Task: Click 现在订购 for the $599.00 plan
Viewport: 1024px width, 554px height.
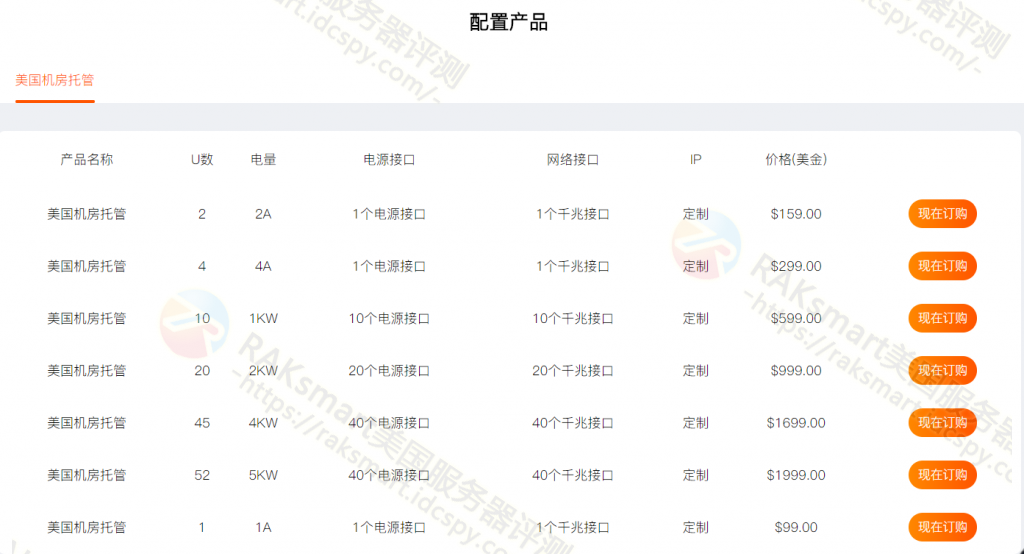Action: [x=942, y=318]
